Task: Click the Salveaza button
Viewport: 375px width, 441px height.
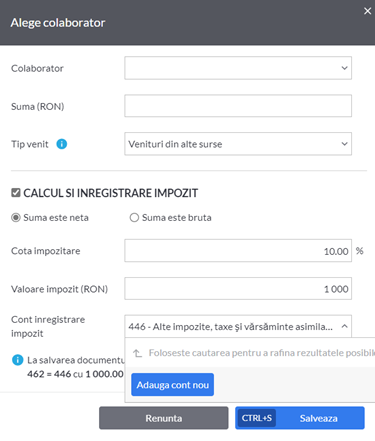Action: click(300, 418)
